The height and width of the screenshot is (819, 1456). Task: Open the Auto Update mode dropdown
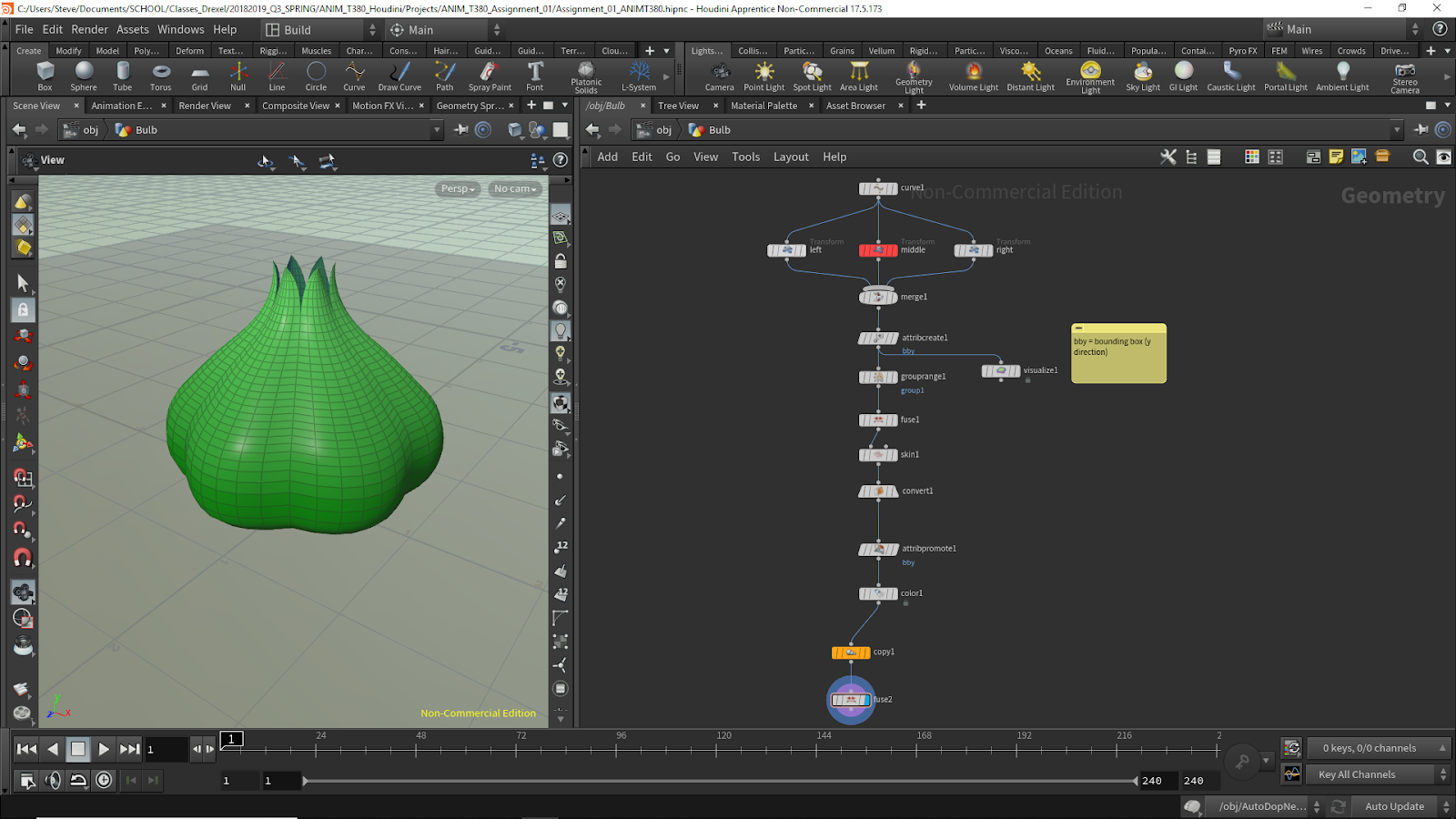click(x=1445, y=806)
